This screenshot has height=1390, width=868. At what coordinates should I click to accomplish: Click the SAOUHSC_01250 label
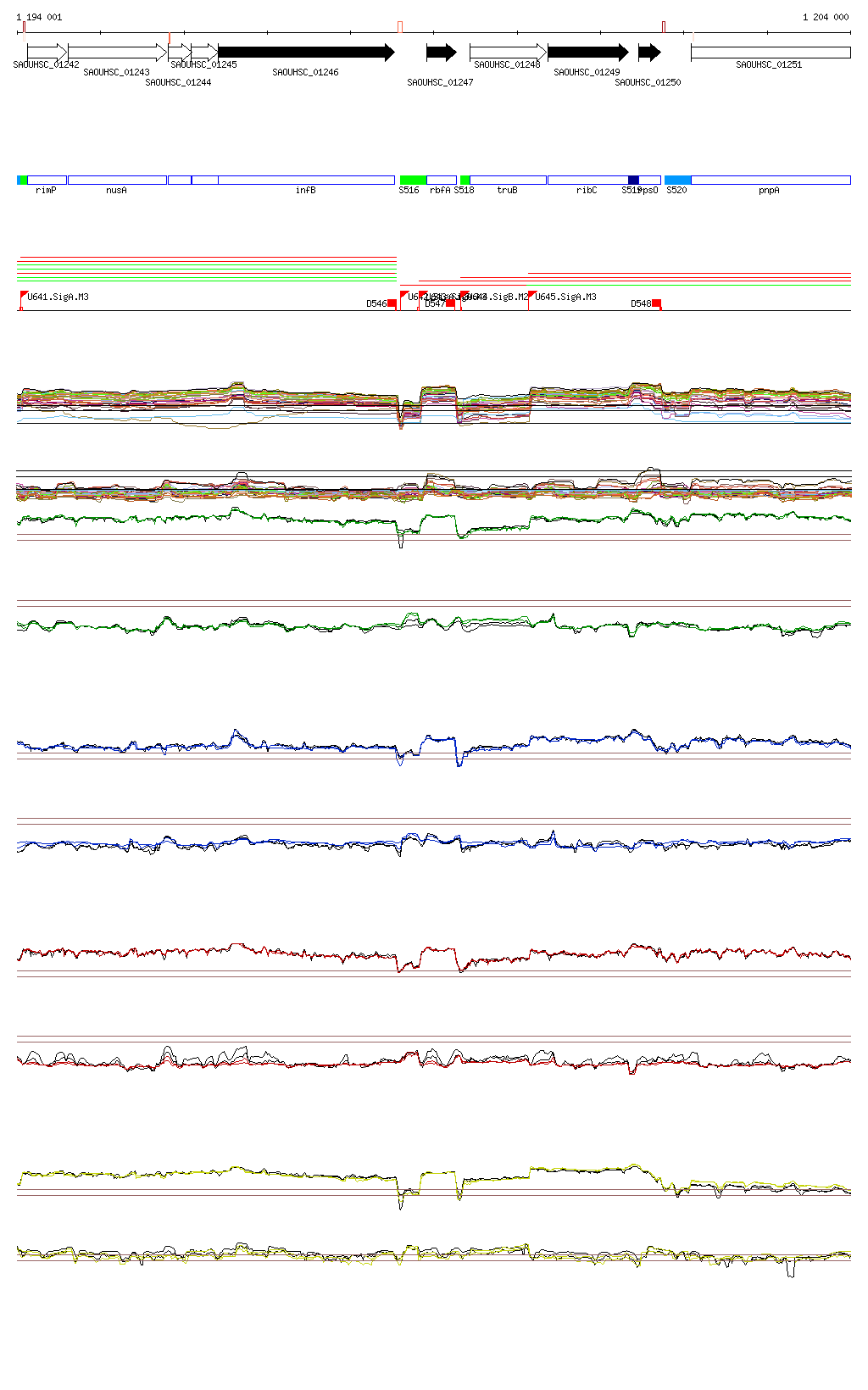648,82
